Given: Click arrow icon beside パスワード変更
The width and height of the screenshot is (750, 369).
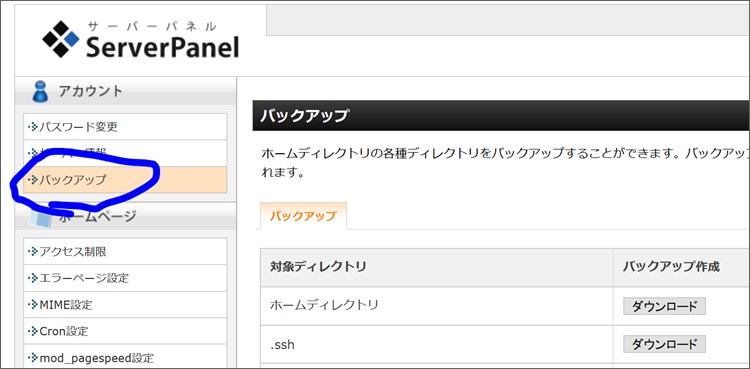Looking at the screenshot, I should tap(33, 127).
